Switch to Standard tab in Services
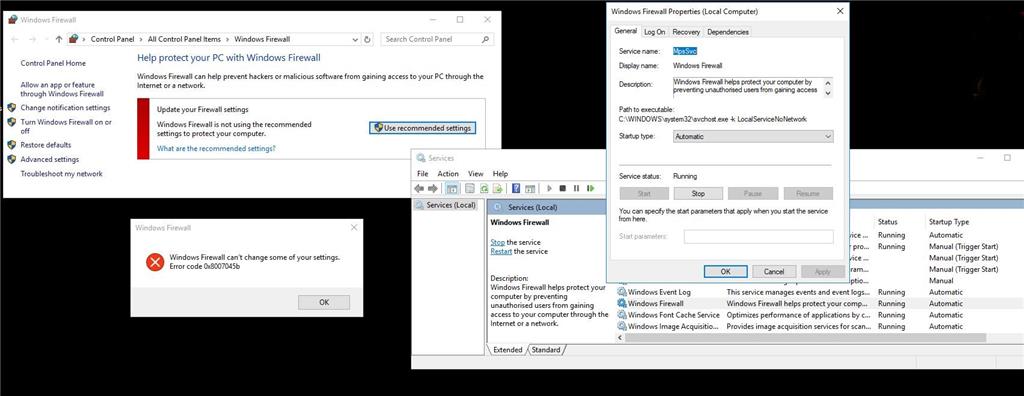The height and width of the screenshot is (396, 1024). pos(545,350)
